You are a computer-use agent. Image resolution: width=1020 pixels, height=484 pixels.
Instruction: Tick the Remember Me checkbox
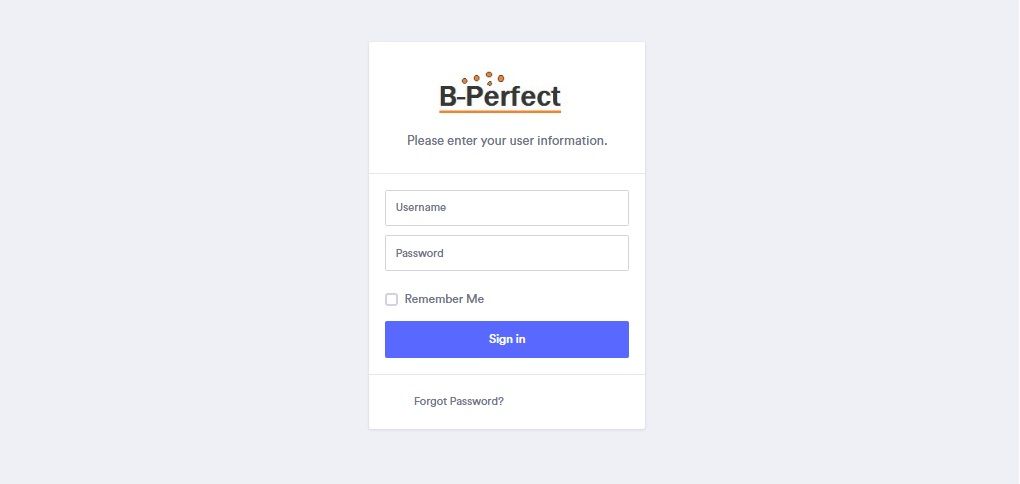click(392, 300)
